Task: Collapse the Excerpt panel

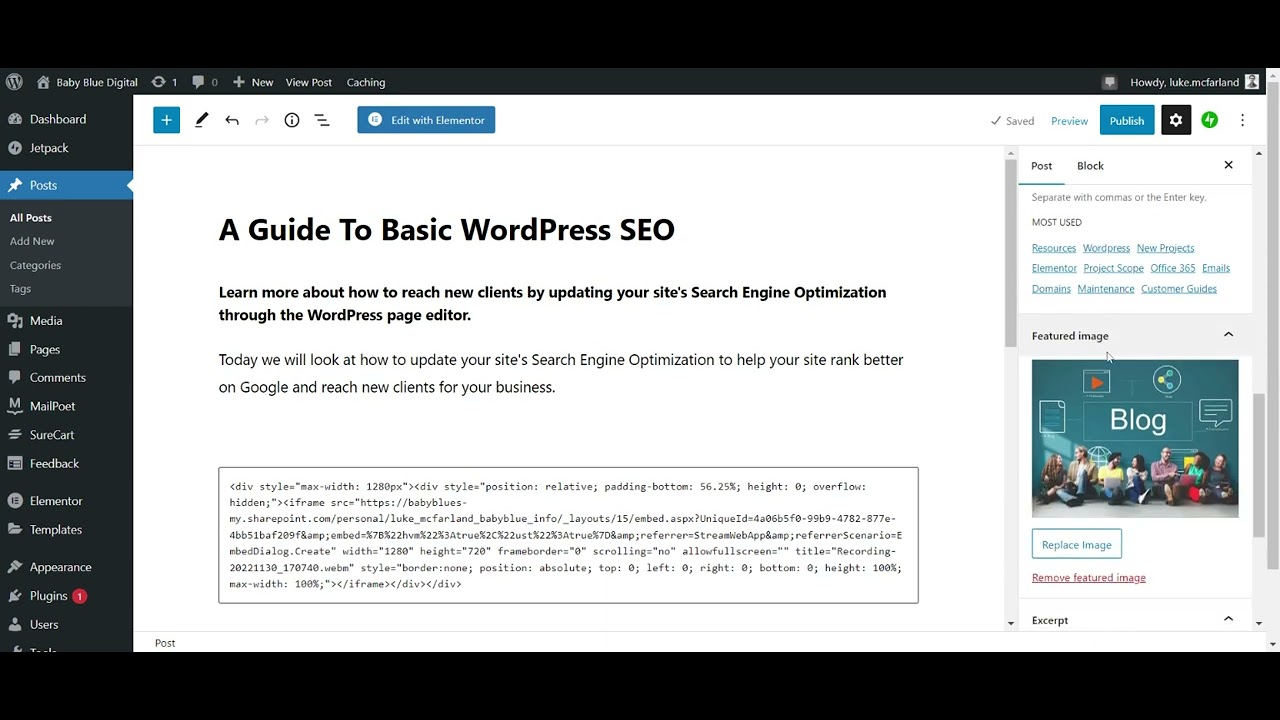Action: 1135,620
